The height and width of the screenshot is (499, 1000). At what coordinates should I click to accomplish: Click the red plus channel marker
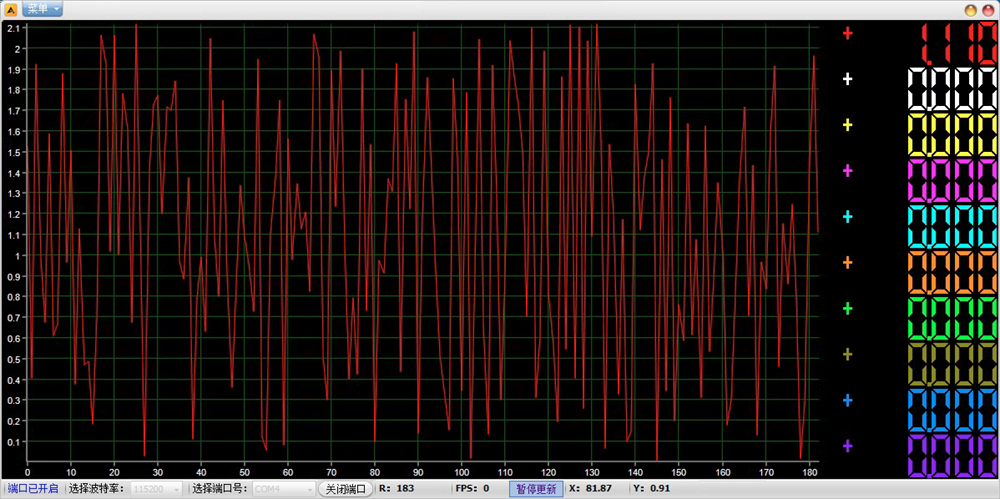[x=848, y=33]
